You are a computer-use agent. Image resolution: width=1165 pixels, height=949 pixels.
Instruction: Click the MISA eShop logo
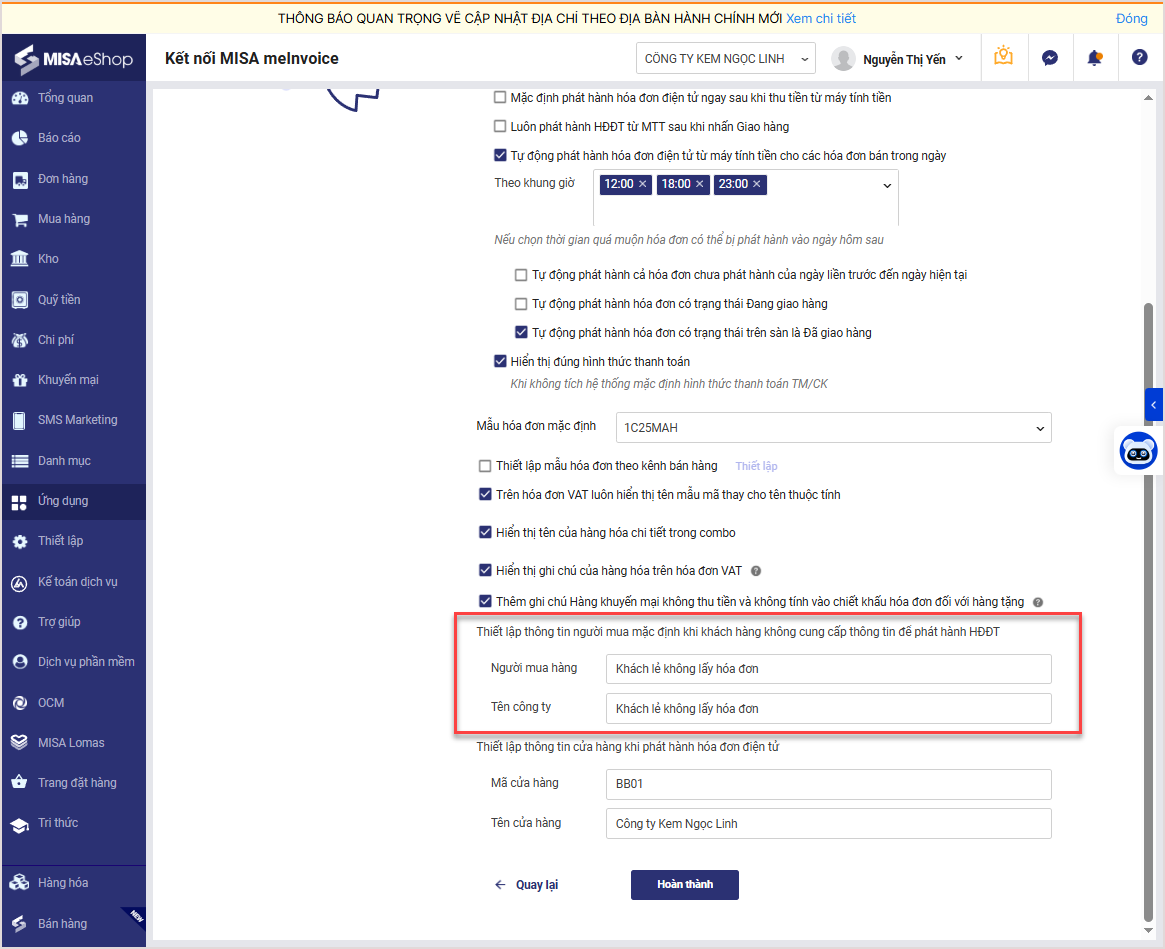click(x=74, y=59)
